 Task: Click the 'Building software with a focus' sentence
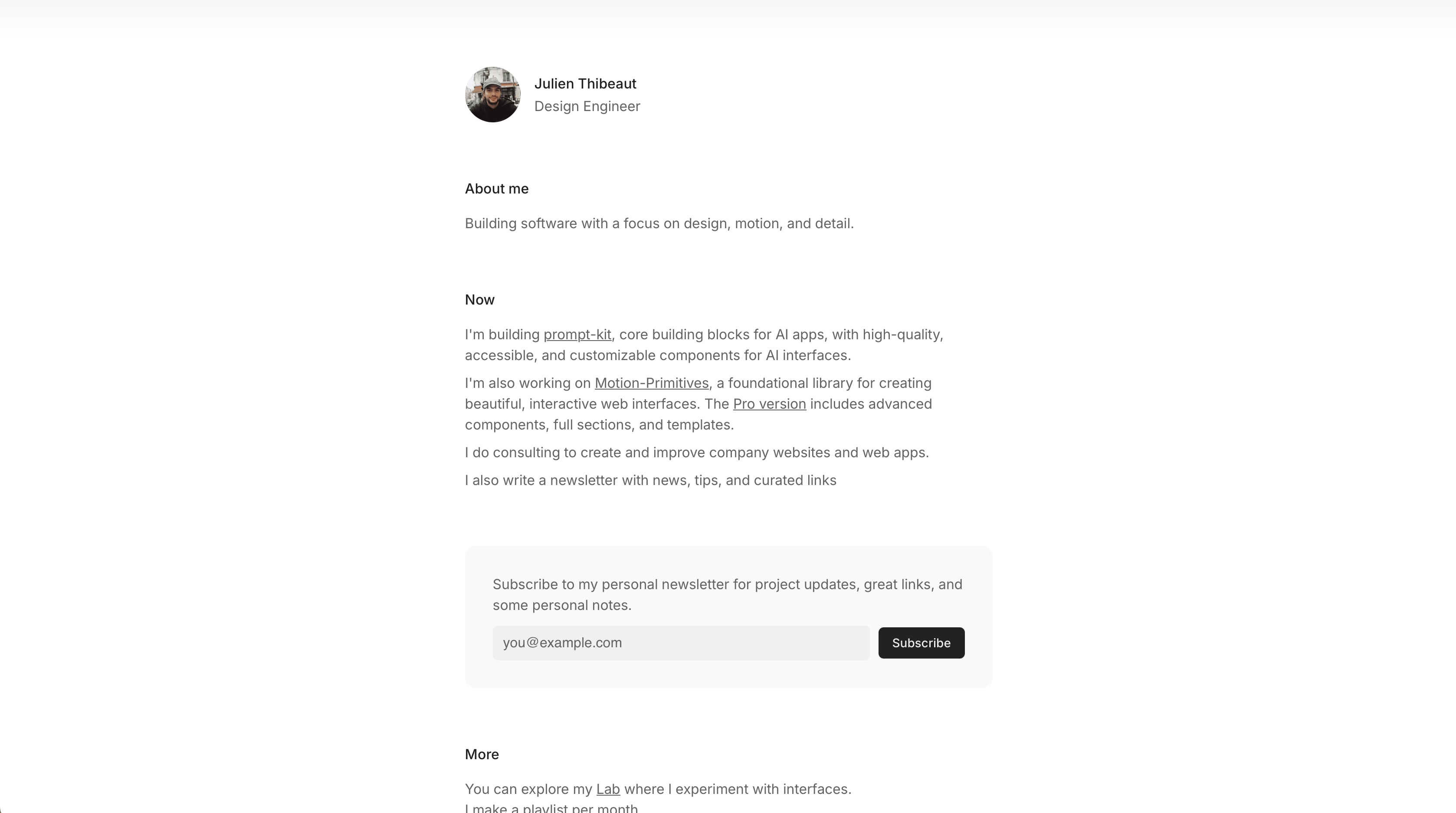(x=659, y=224)
